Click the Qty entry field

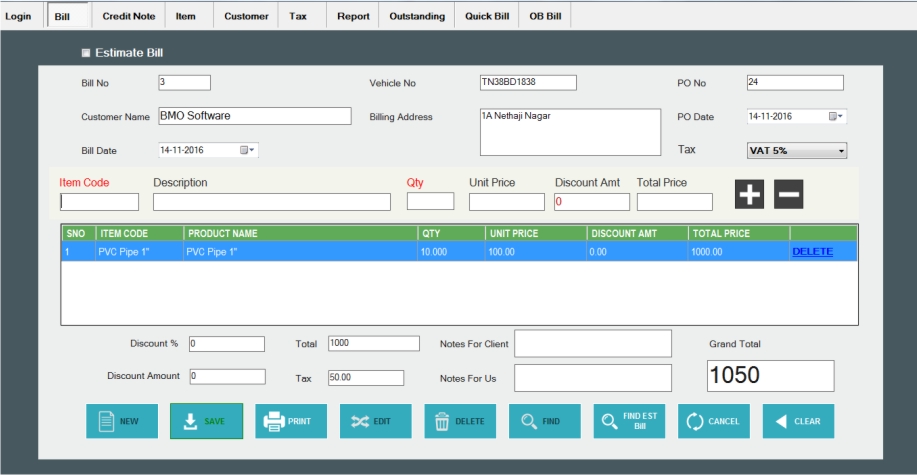tap(430, 201)
